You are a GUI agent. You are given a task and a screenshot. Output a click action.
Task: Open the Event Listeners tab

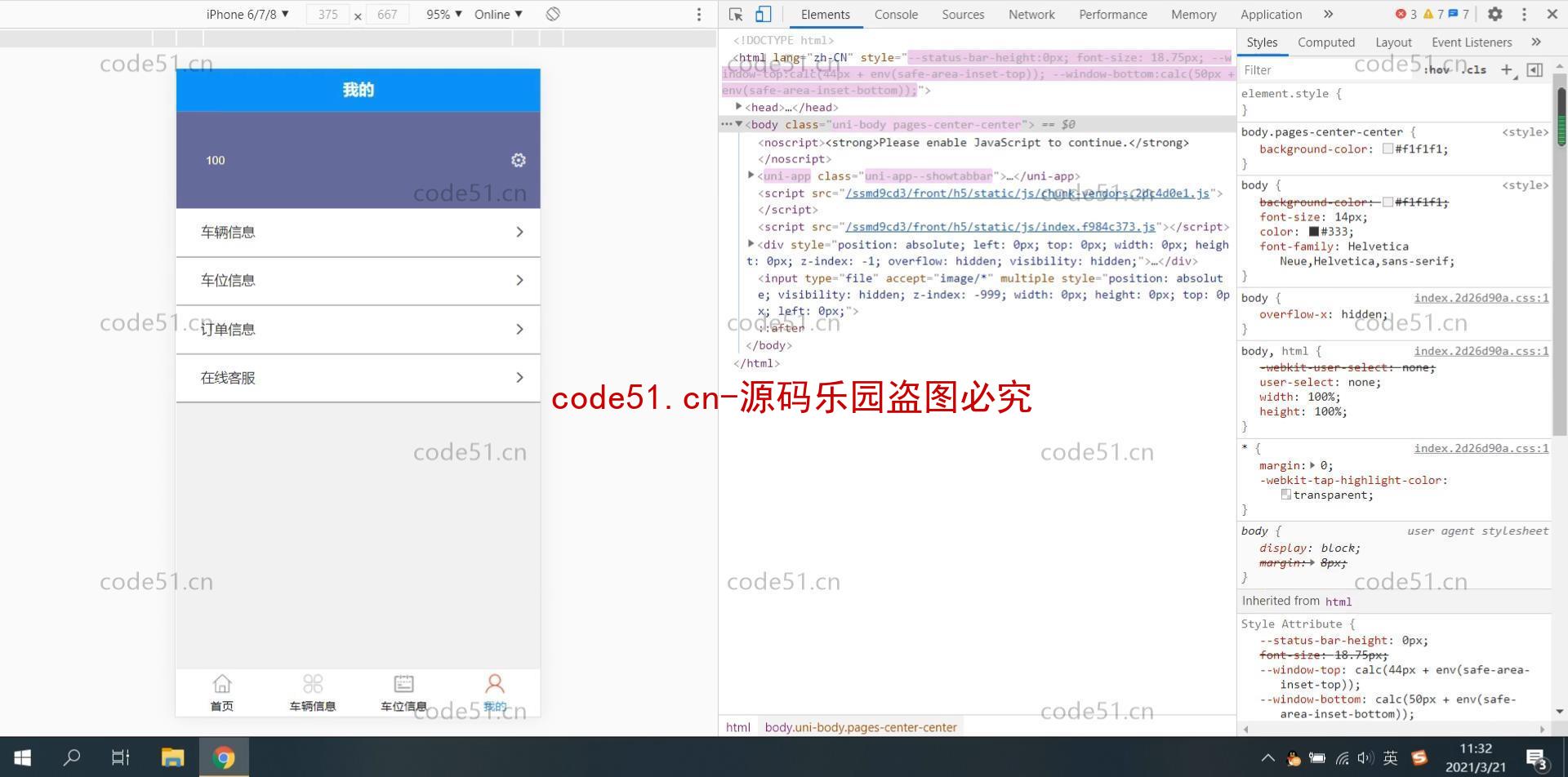tap(1472, 42)
